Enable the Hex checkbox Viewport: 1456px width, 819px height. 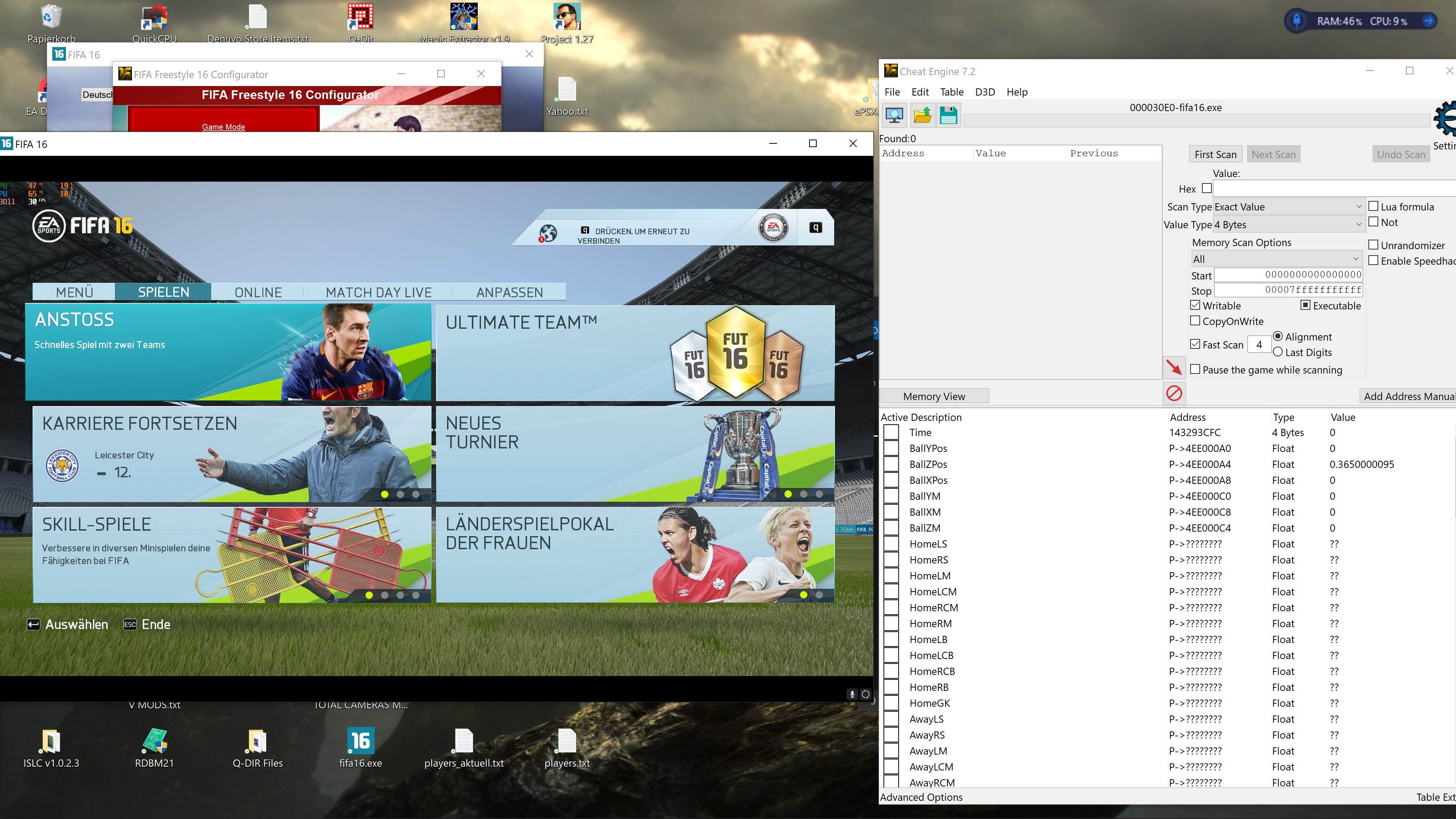click(x=1207, y=188)
